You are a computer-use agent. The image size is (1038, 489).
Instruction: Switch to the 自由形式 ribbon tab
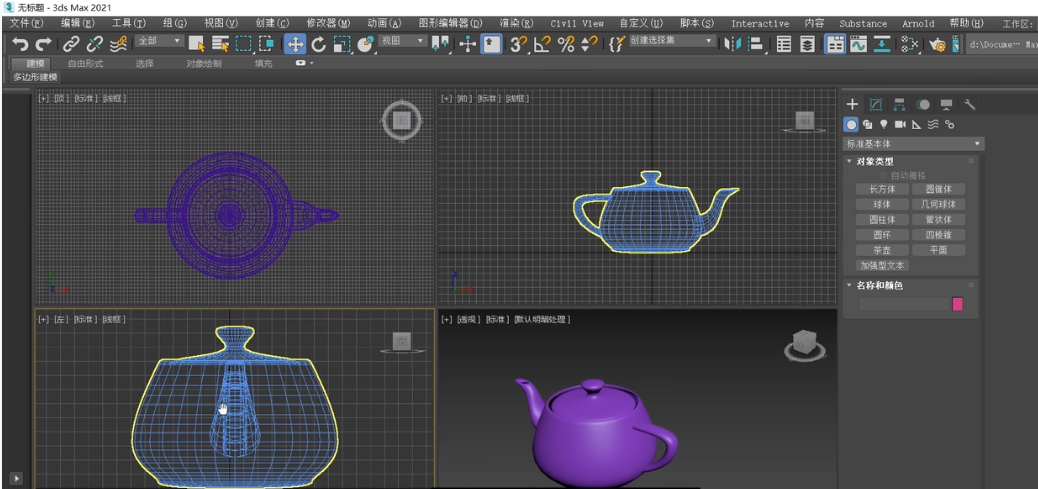(x=85, y=63)
